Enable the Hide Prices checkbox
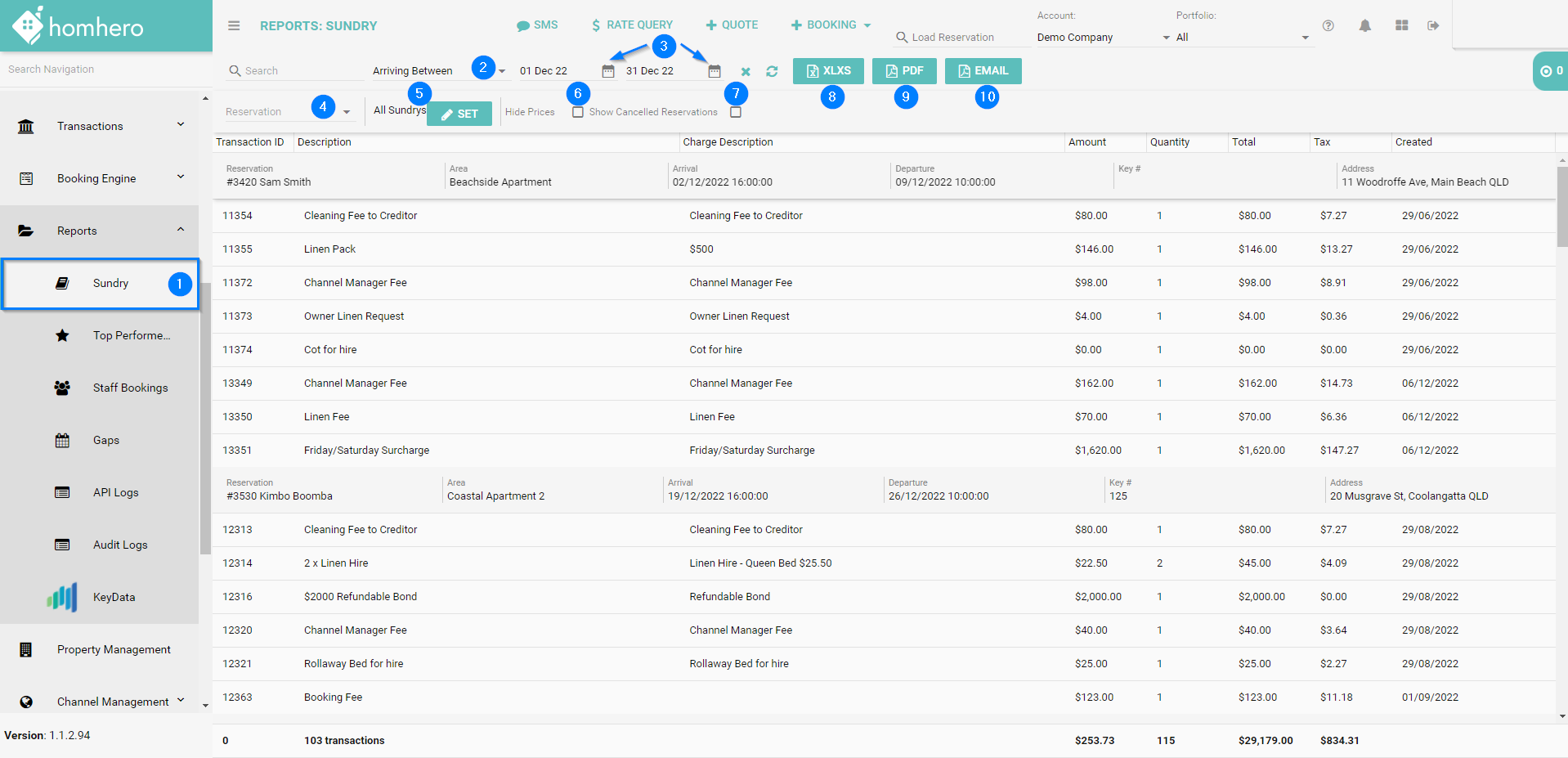 [578, 112]
